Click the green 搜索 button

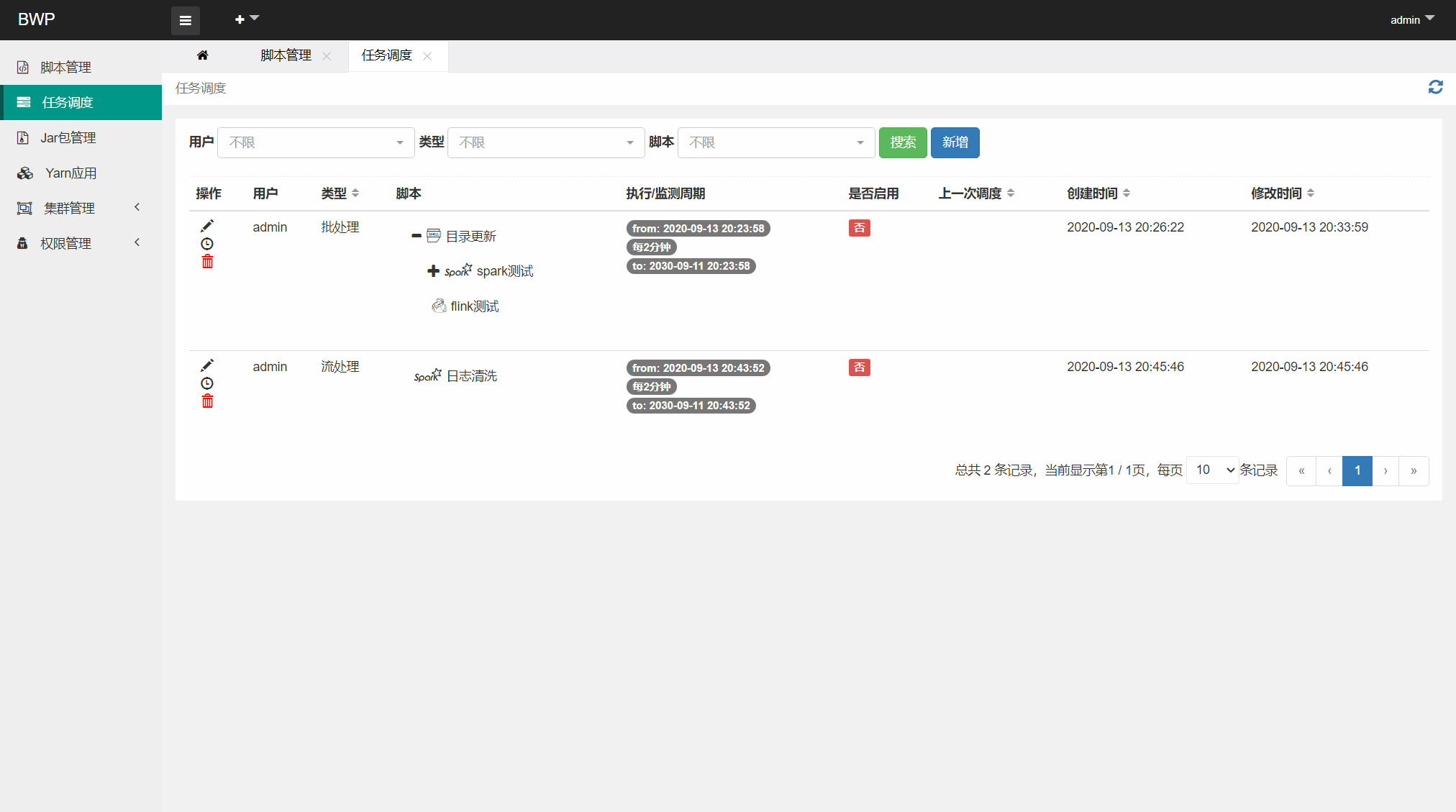903,142
